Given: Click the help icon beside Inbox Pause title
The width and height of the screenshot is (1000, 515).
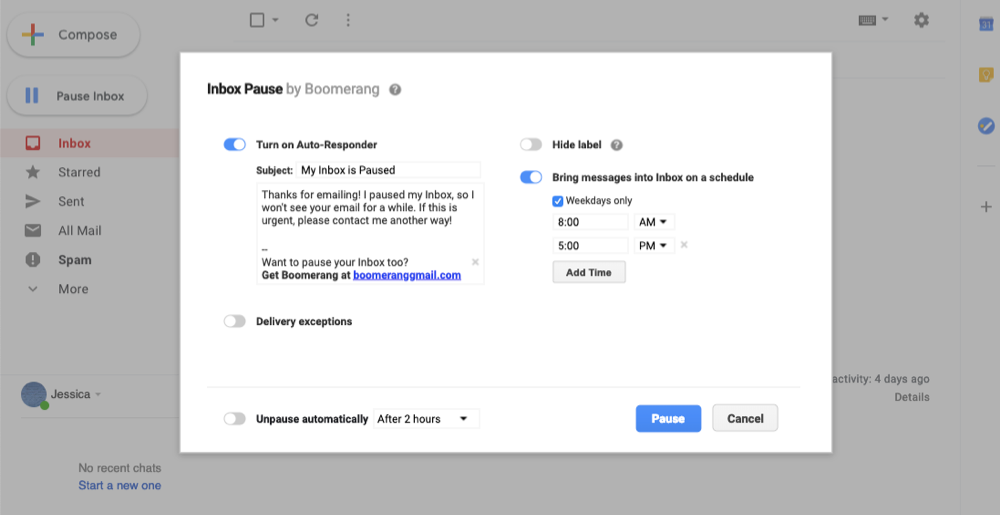Looking at the screenshot, I should click(395, 89).
